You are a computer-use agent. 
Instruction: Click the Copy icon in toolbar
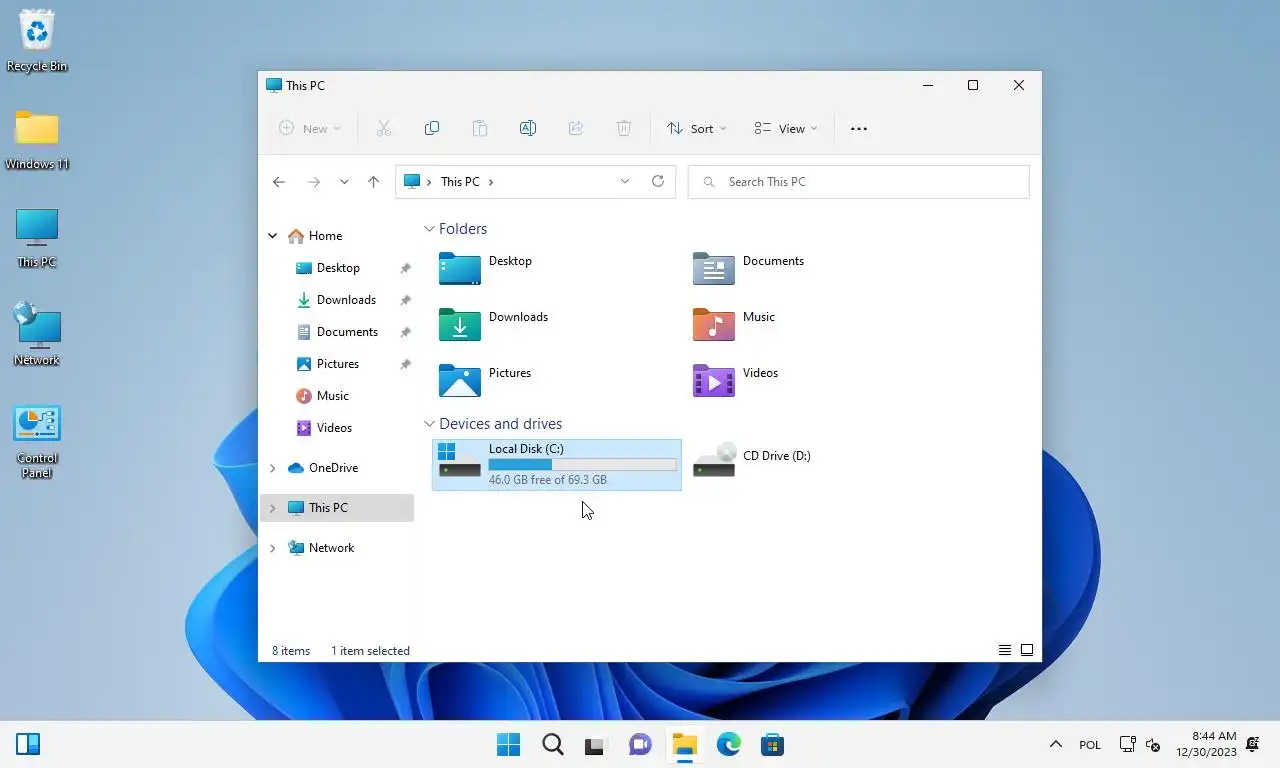pyautogui.click(x=432, y=128)
